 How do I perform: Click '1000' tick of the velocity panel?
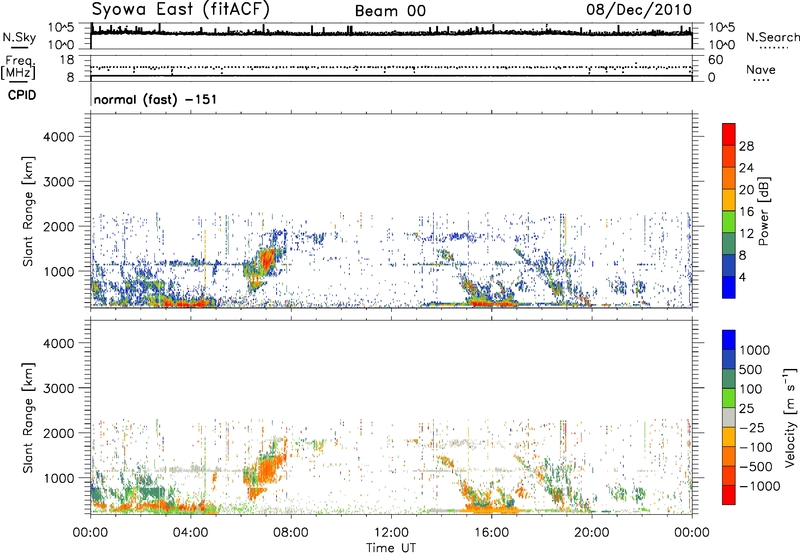[x=58, y=478]
